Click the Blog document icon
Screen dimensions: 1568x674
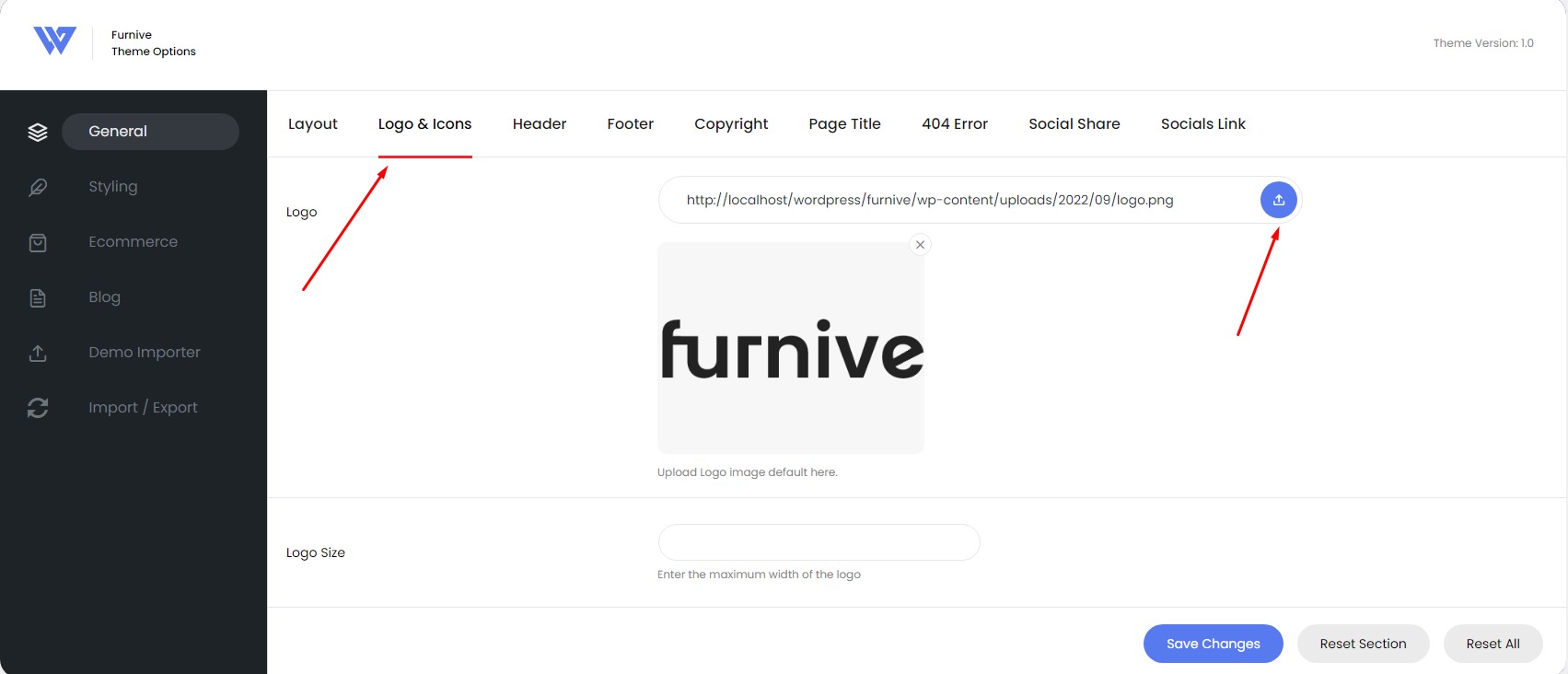(x=38, y=297)
